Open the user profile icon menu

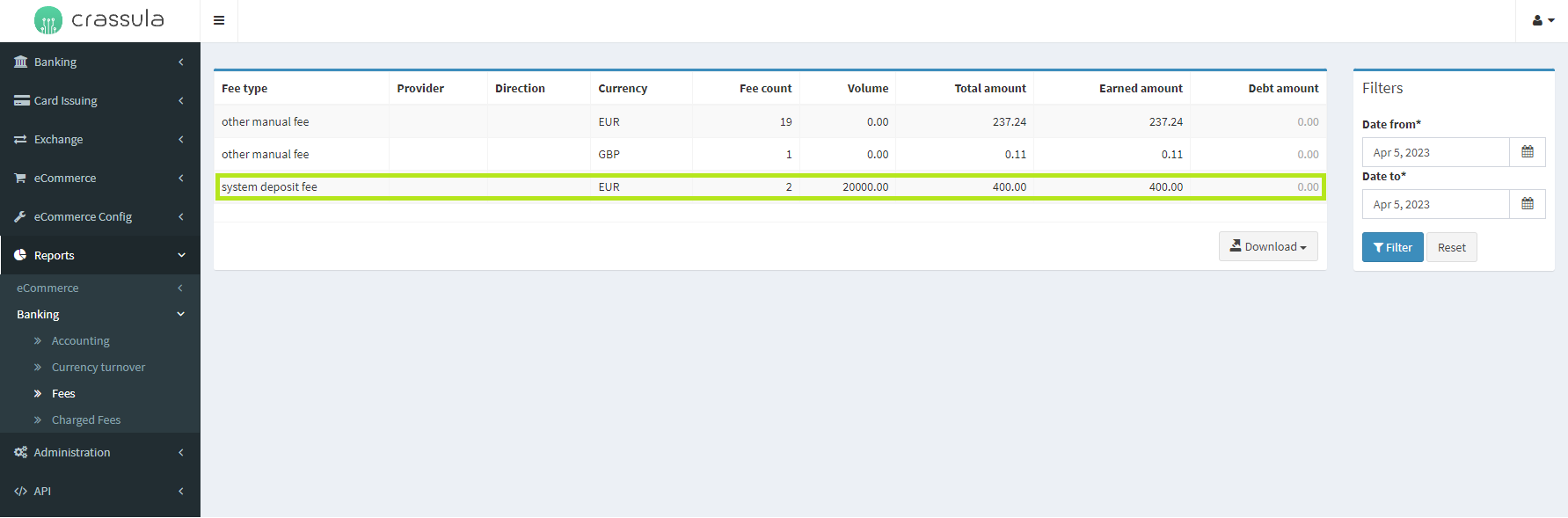click(x=1542, y=20)
